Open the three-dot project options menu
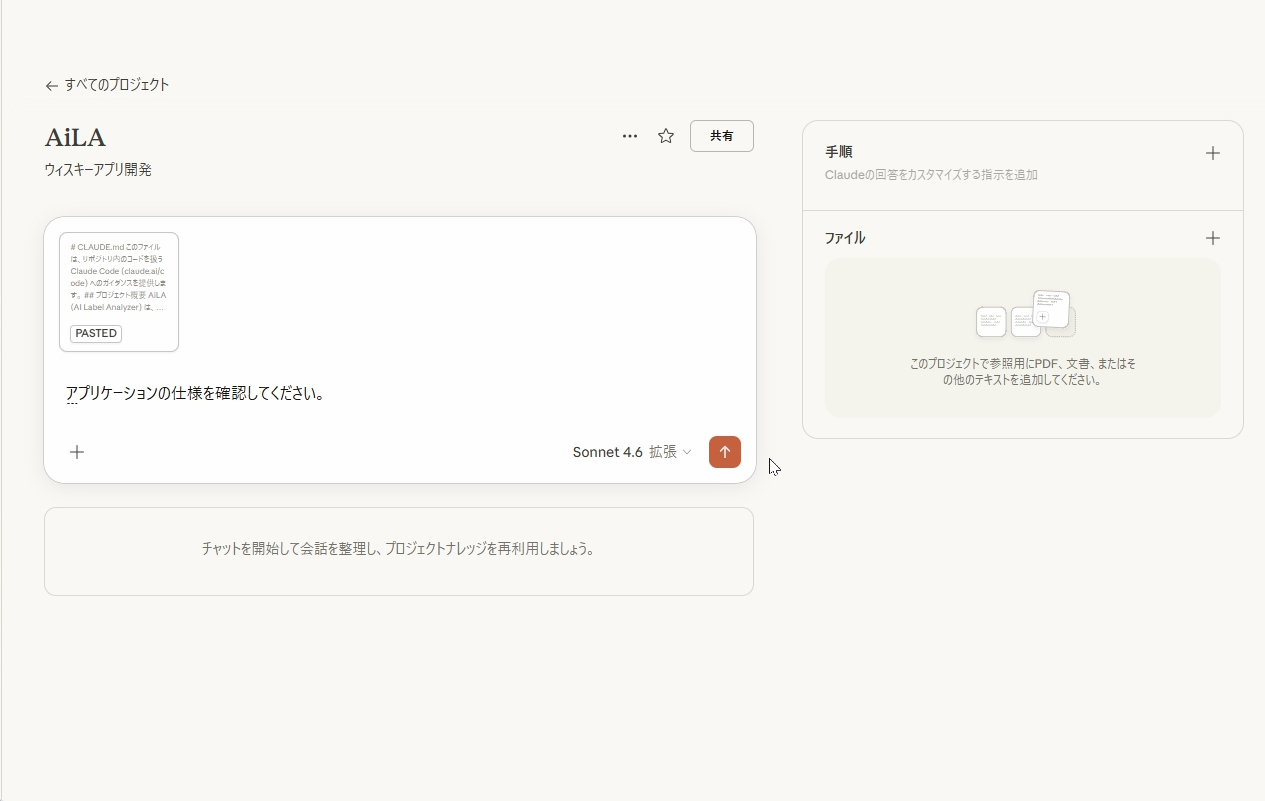This screenshot has height=801, width=1265. 630,136
